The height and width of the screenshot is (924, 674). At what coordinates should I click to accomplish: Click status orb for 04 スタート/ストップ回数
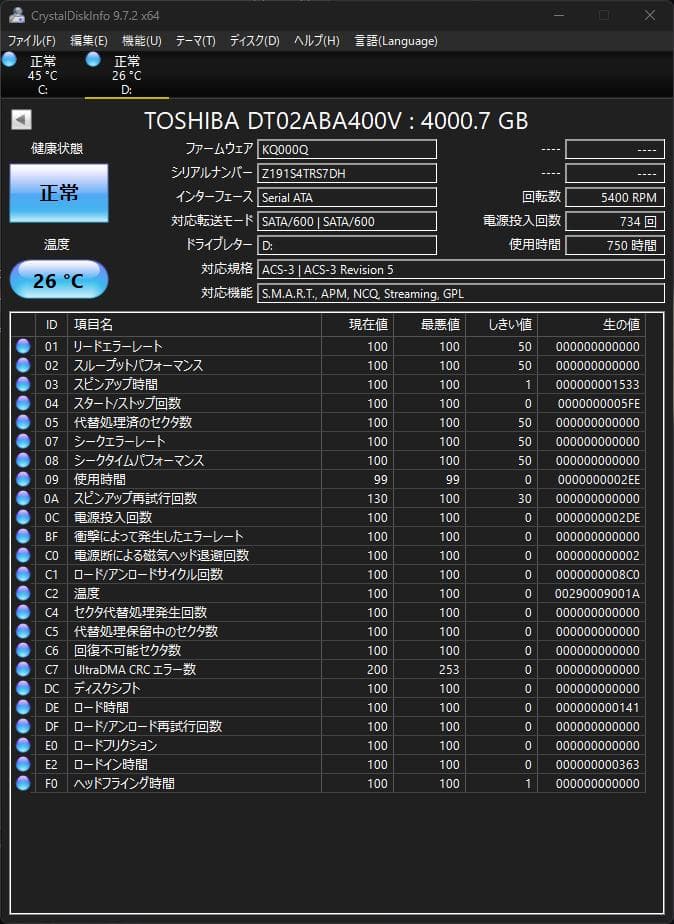pos(23,404)
